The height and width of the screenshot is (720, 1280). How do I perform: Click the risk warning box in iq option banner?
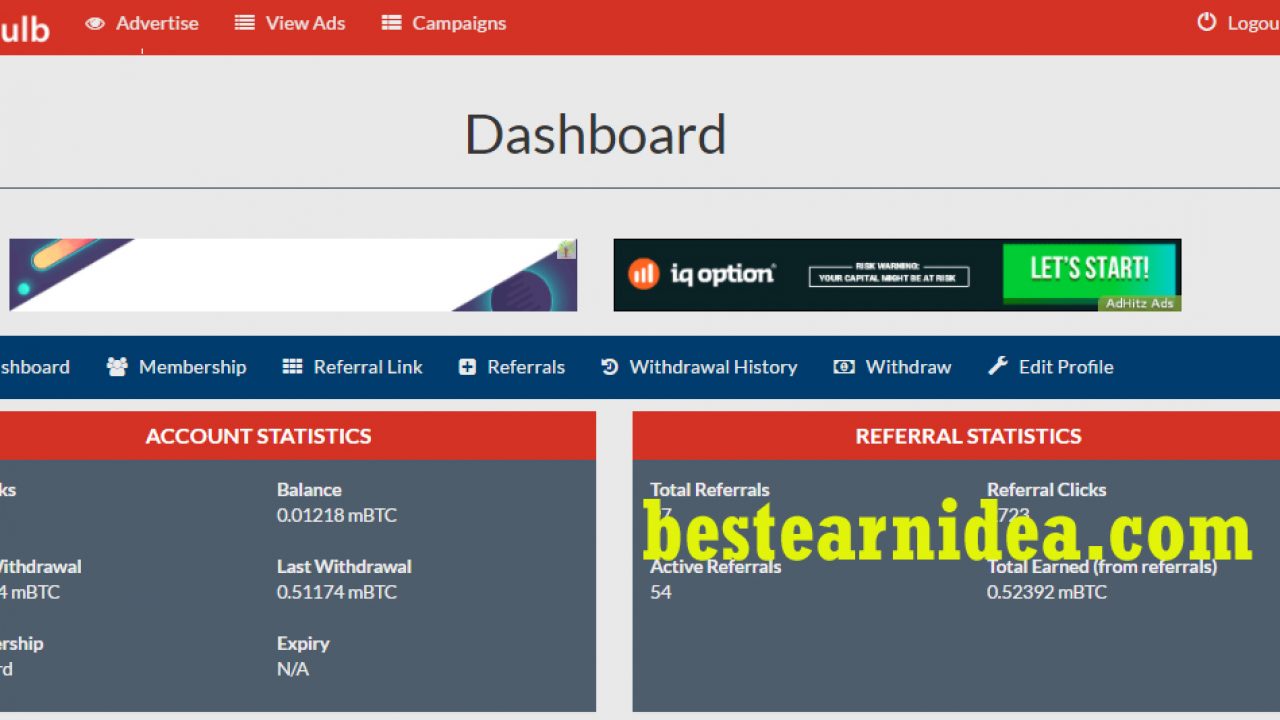[888, 274]
